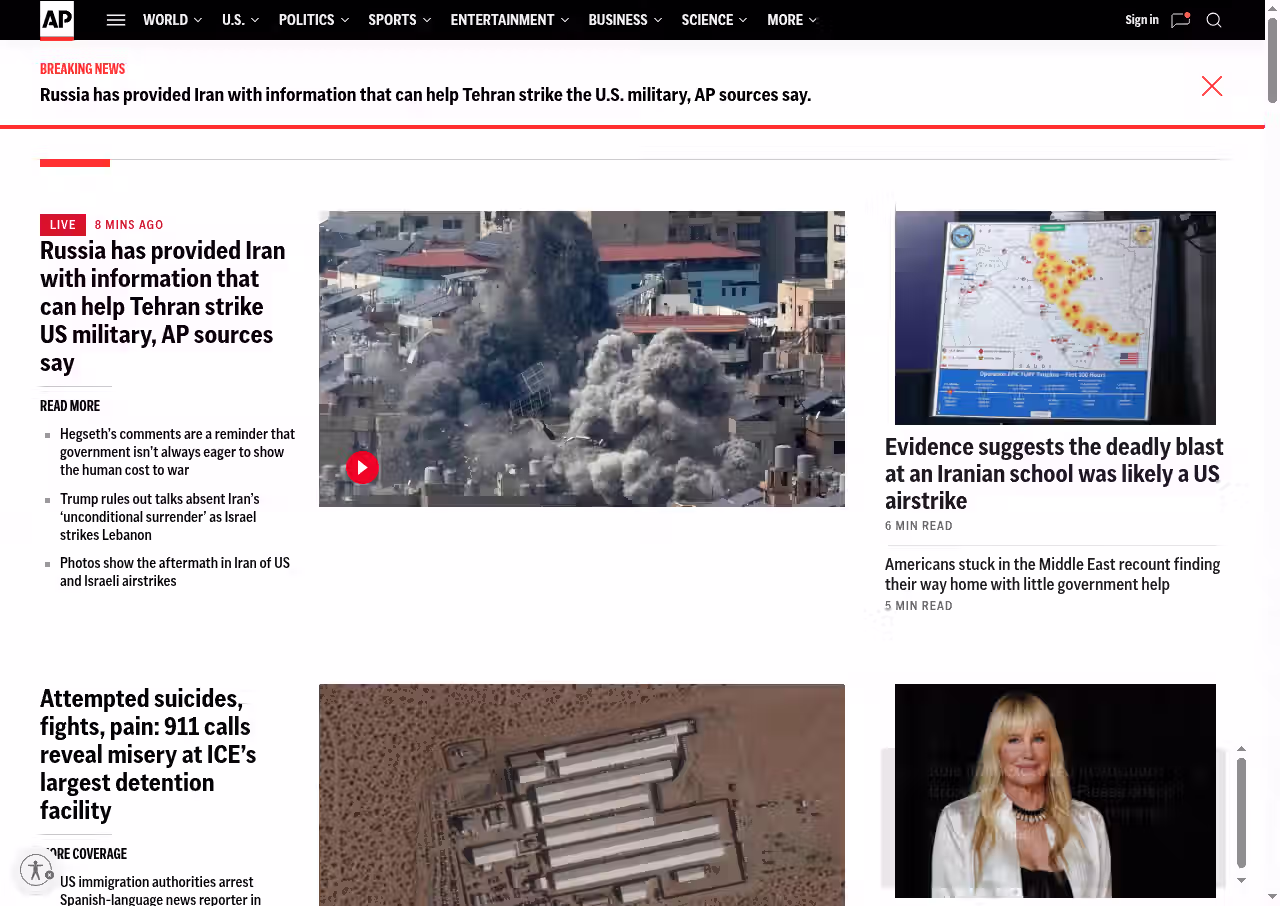Click the AP logo home icon
The width and height of the screenshot is (1280, 906).
click(x=57, y=20)
